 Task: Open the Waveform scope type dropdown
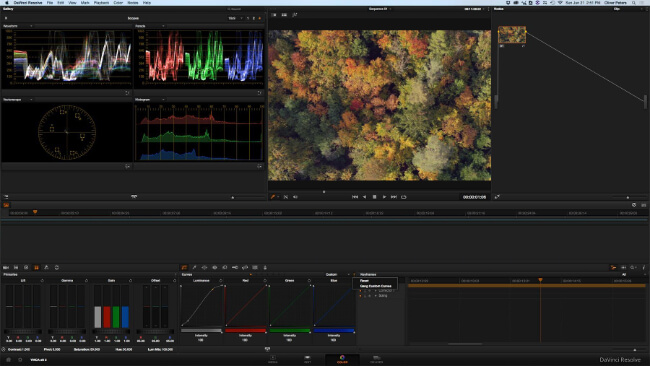[x=18, y=26]
